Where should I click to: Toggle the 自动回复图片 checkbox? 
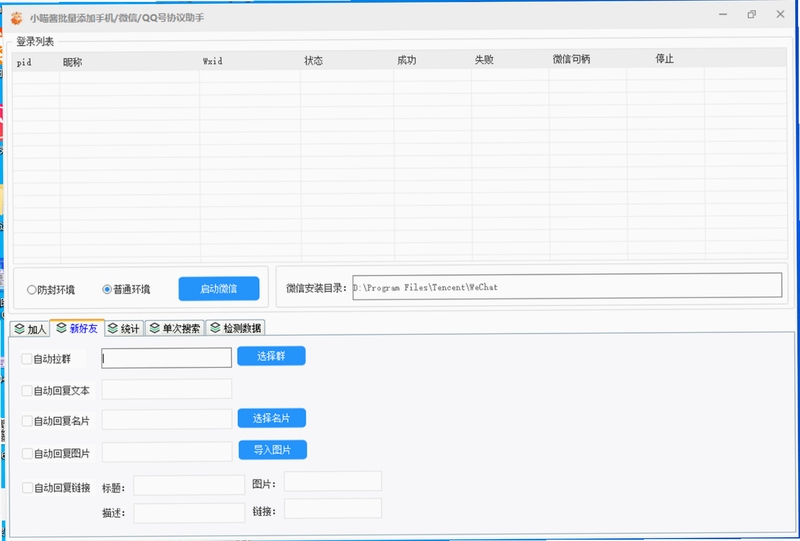point(28,454)
